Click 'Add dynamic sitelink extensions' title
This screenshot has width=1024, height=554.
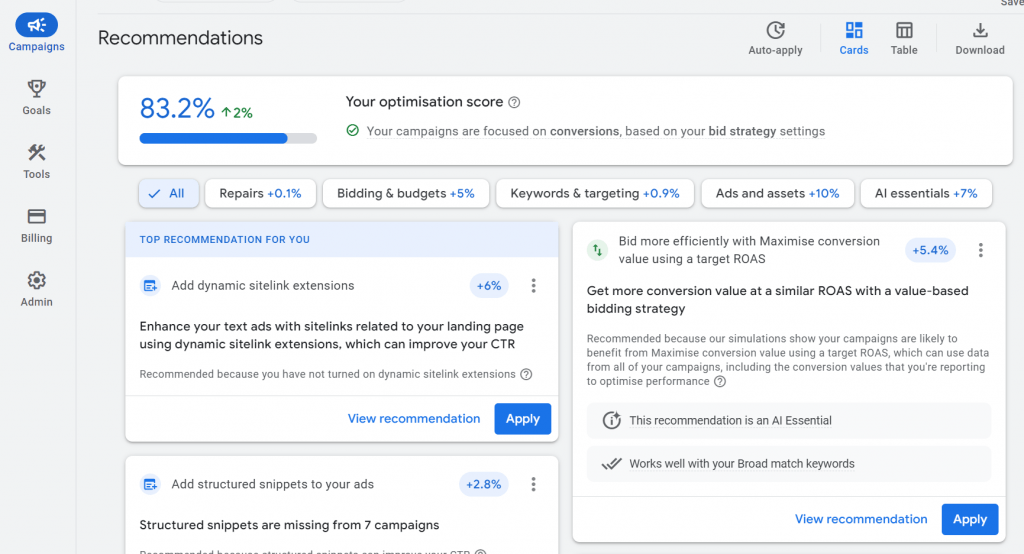click(x=263, y=285)
